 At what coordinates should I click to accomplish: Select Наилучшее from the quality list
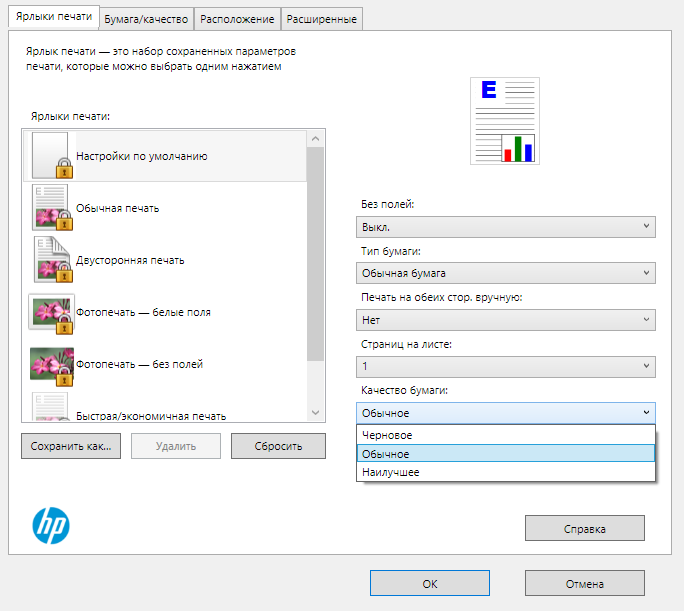[505, 472]
